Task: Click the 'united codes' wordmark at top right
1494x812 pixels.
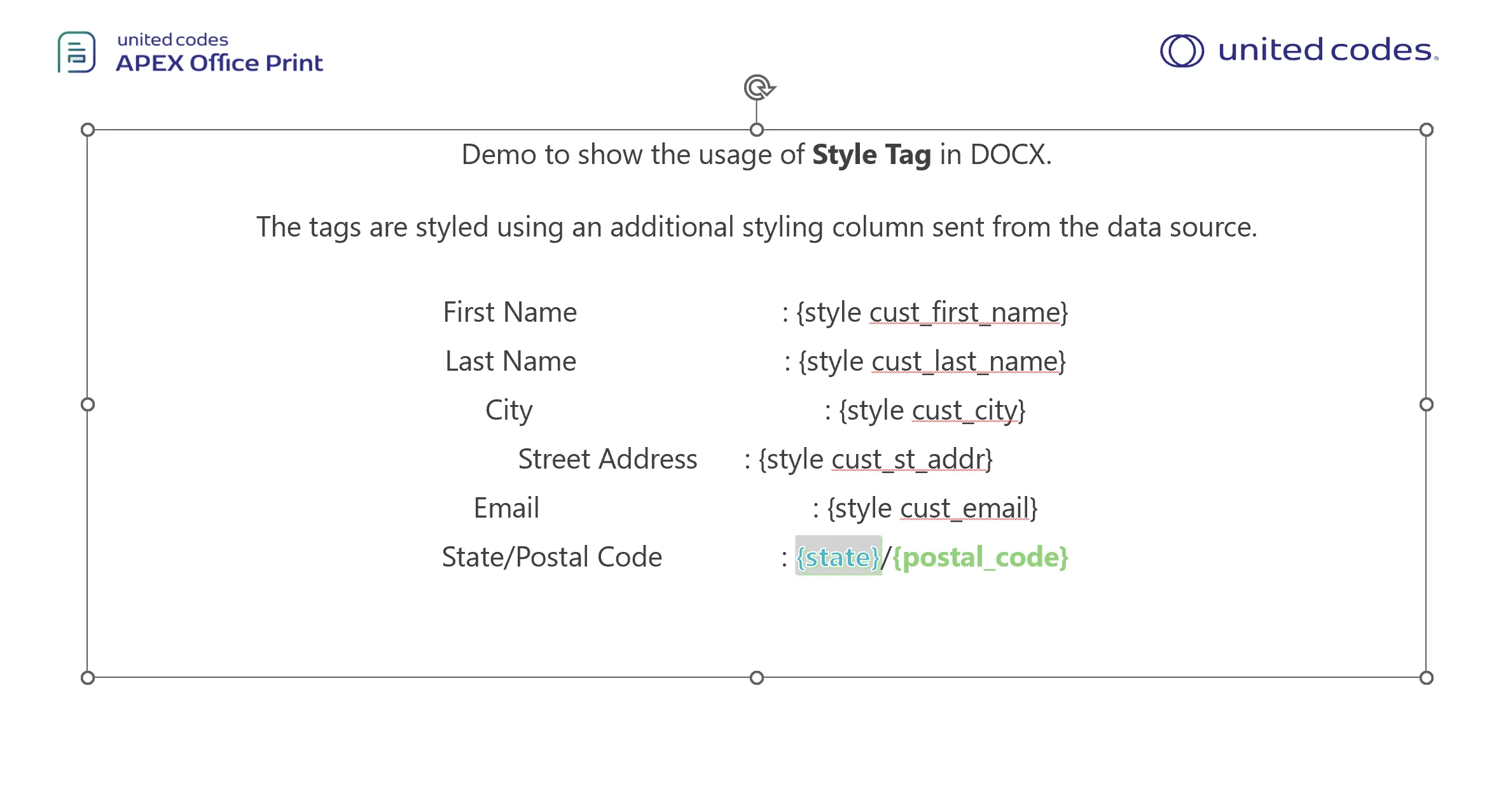Action: pos(1327,50)
